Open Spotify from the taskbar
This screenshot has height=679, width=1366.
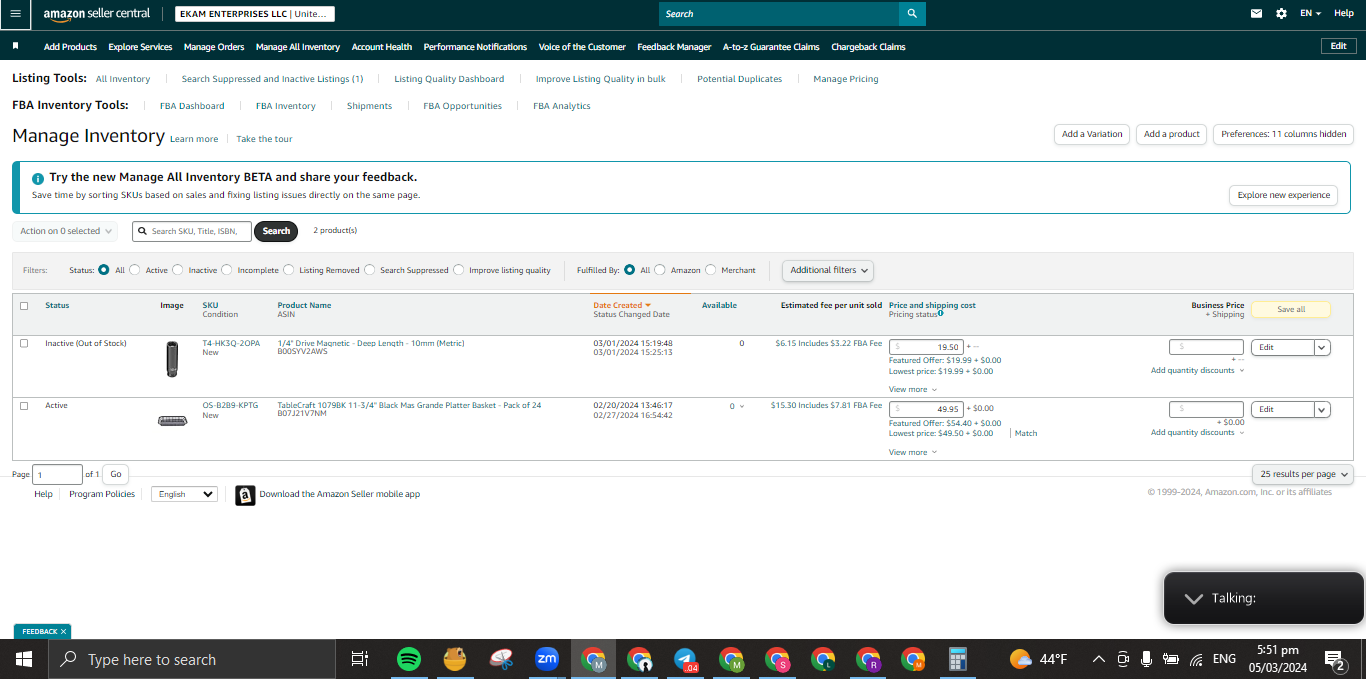pos(408,659)
